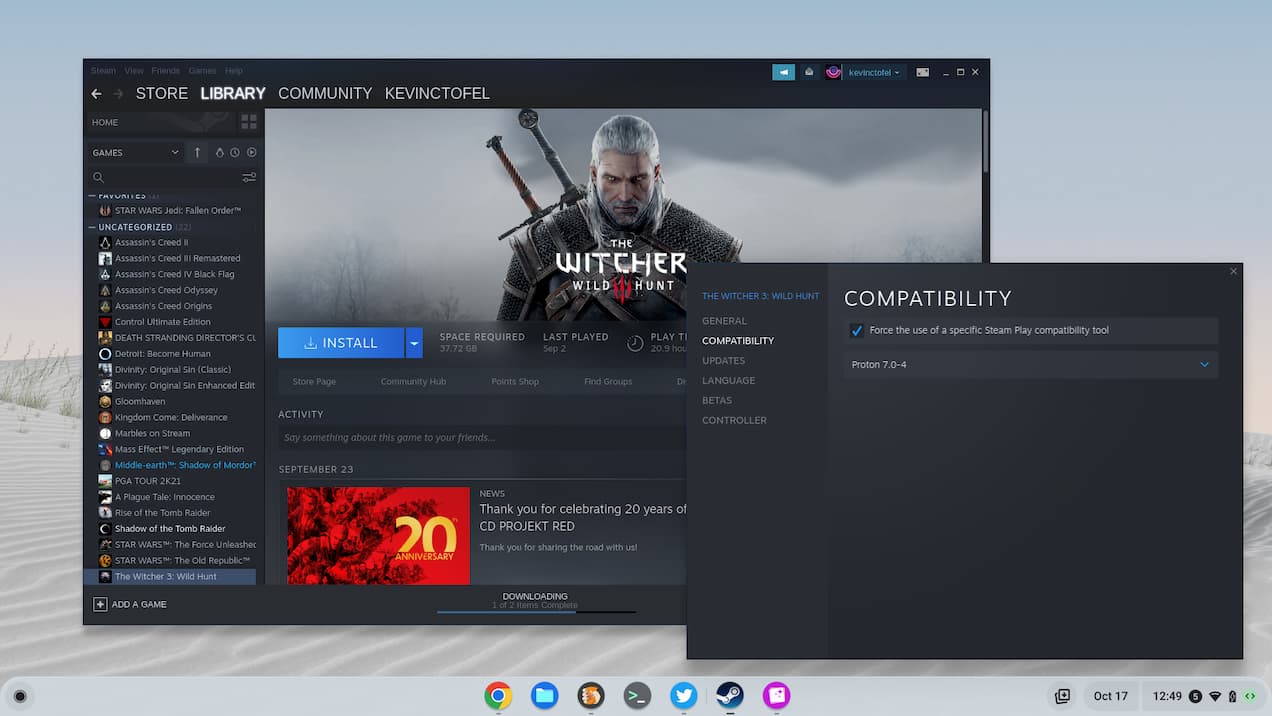
Task: Expand the Install button dropdown arrow
Action: tap(414, 343)
